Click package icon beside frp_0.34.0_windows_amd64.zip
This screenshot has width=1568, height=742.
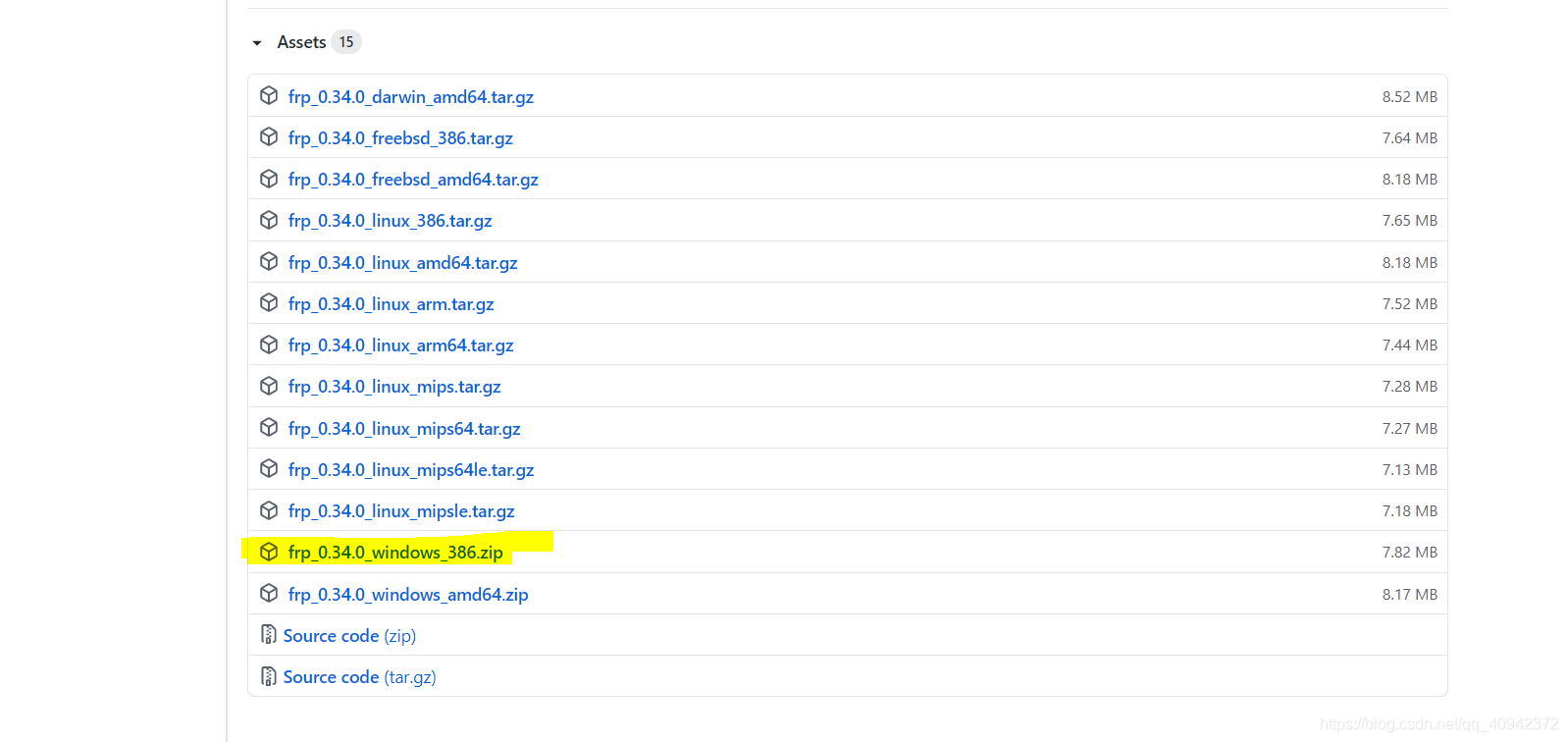(x=269, y=593)
